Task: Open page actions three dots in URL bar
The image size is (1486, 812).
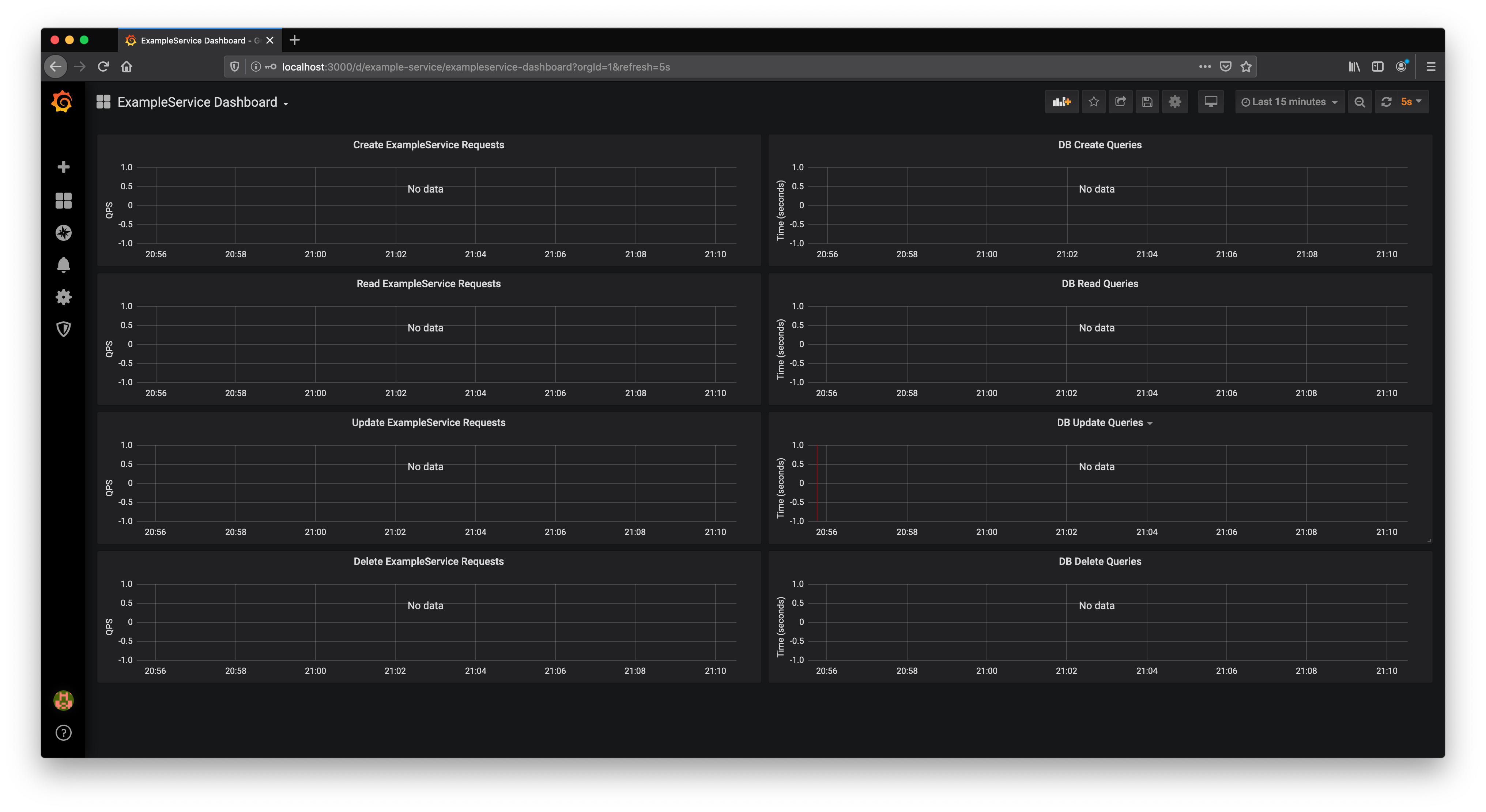Action: click(x=1204, y=67)
